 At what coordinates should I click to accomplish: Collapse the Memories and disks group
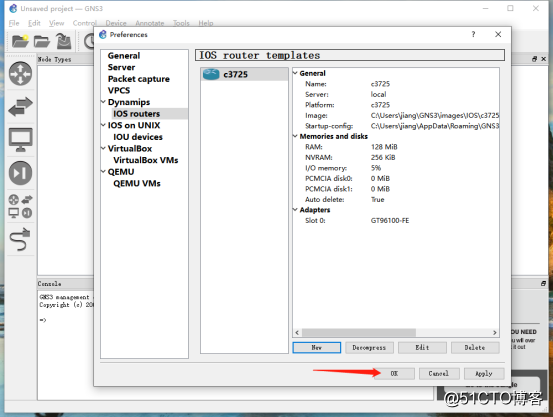tap(295, 136)
